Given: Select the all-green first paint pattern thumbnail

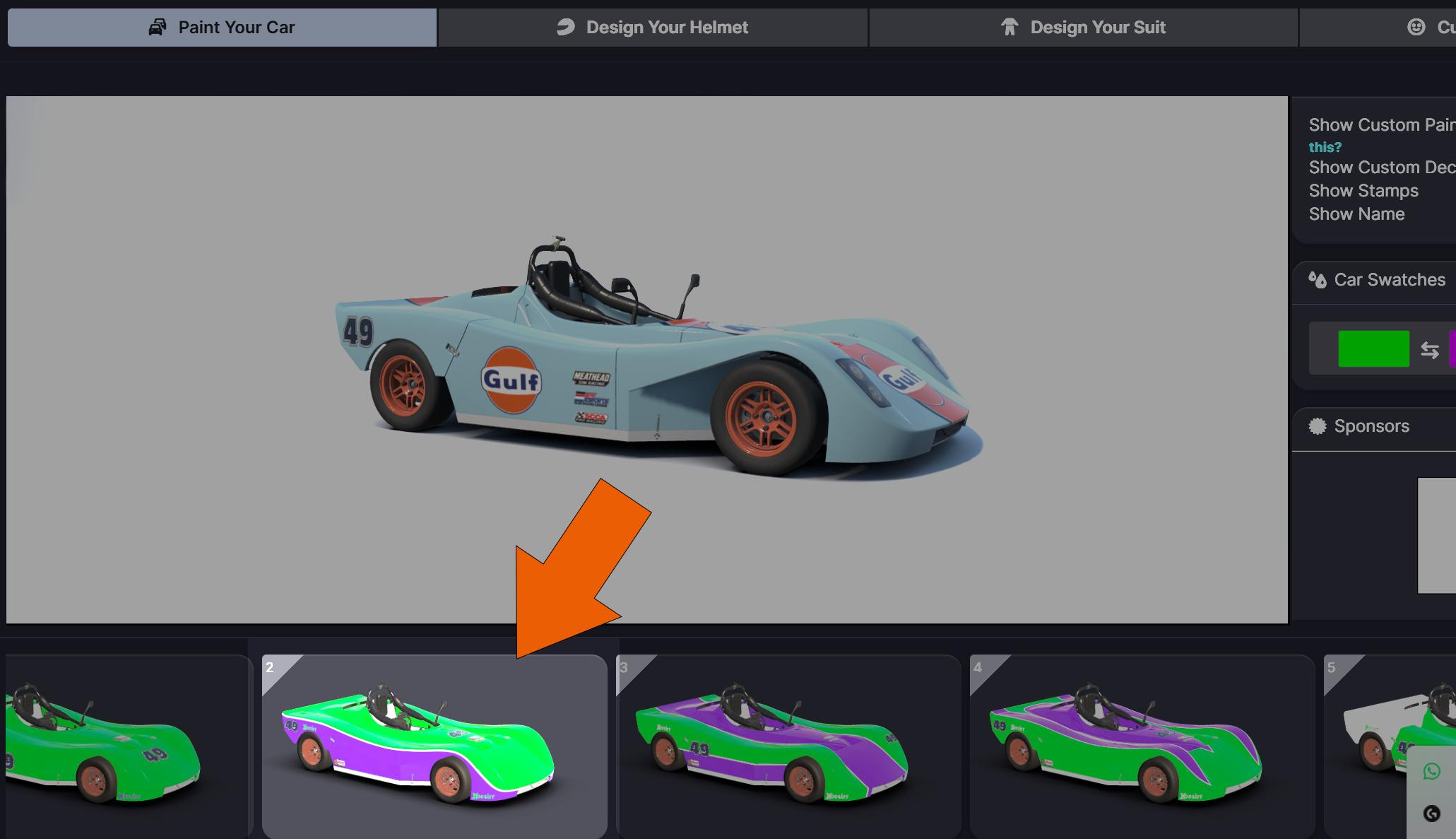Looking at the screenshot, I should [x=129, y=746].
